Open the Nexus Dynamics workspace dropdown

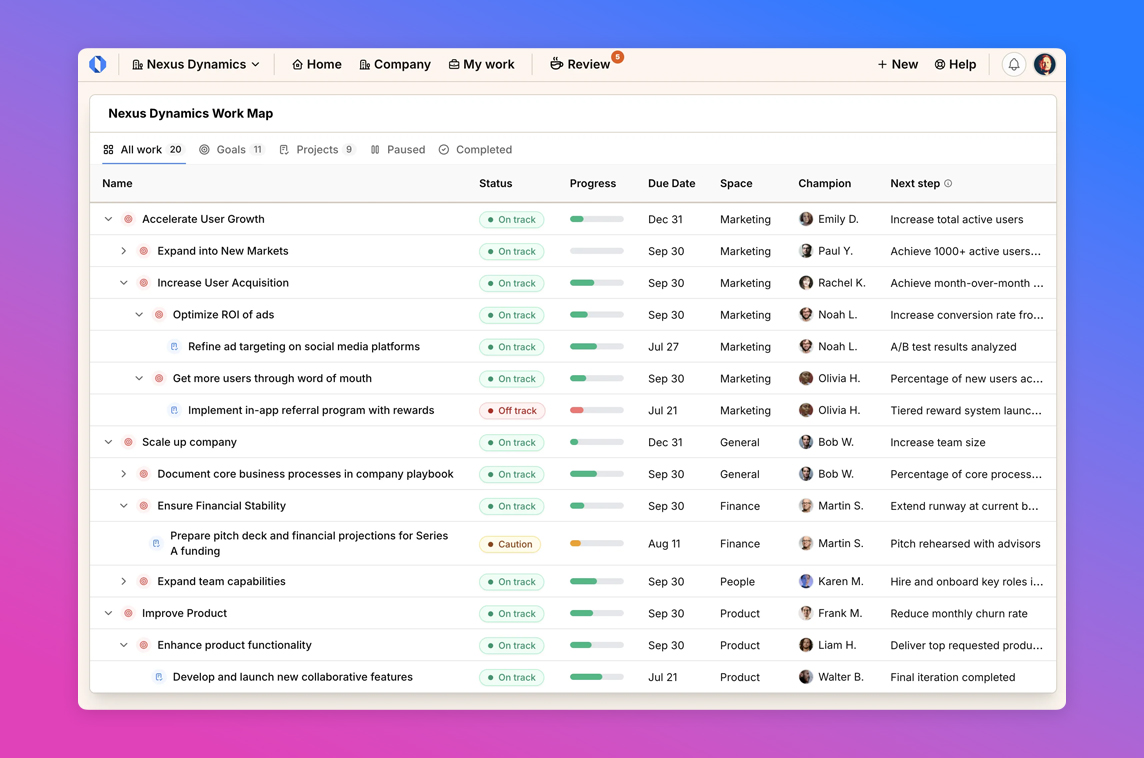196,64
